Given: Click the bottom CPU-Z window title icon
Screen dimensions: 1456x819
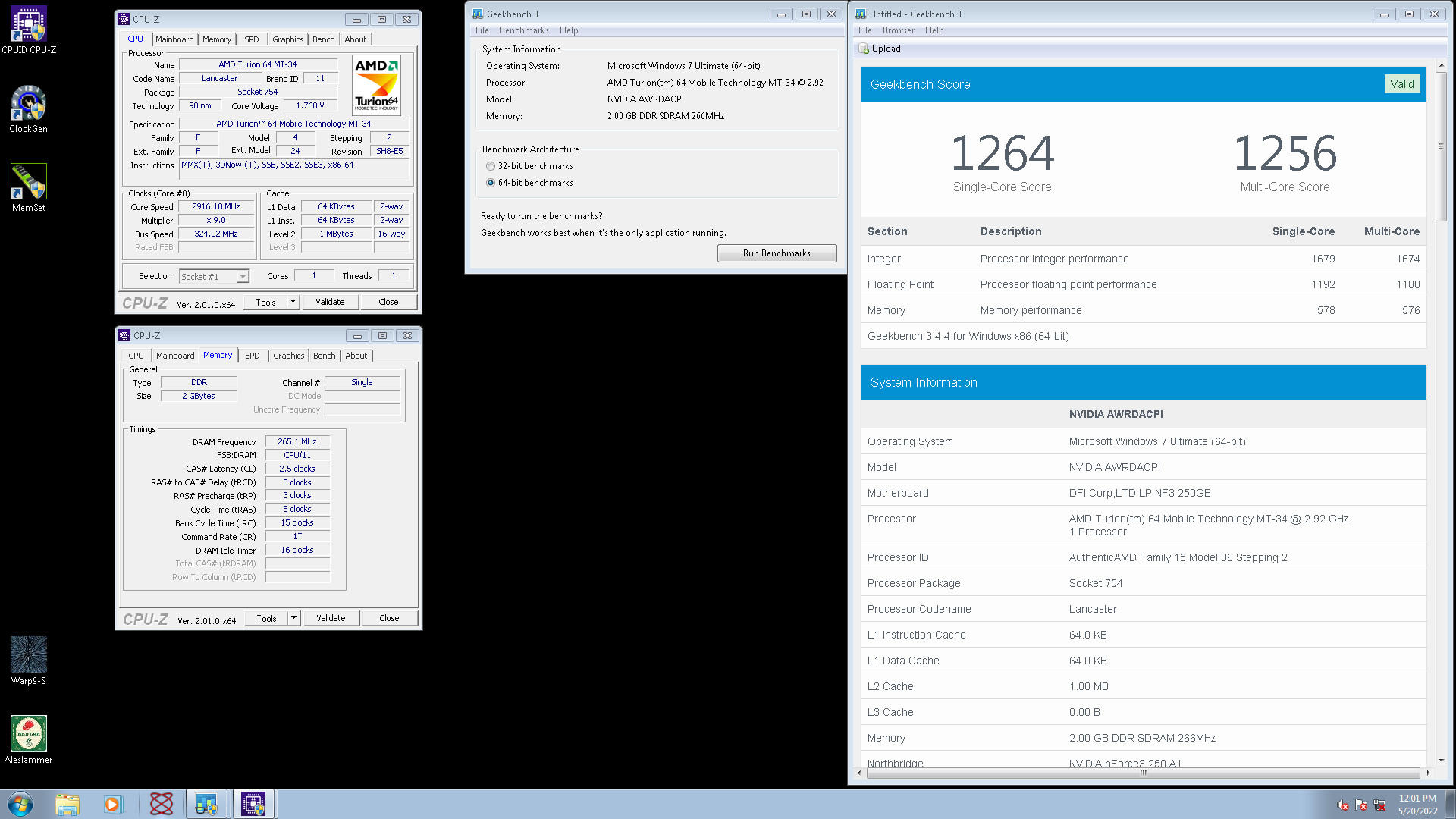Looking at the screenshot, I should point(124,335).
